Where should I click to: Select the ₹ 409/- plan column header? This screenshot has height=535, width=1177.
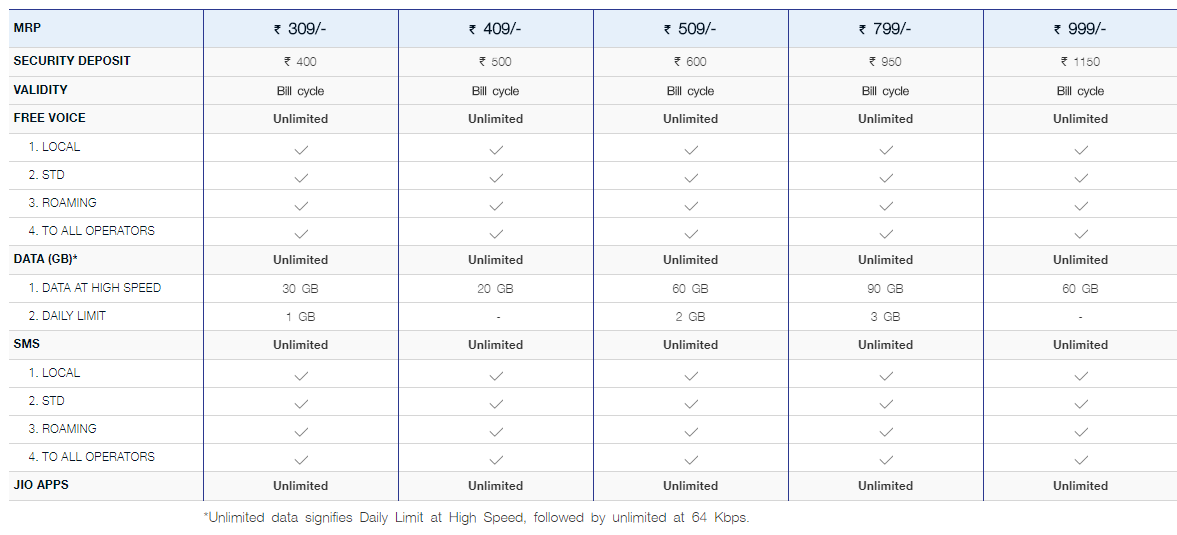pyautogui.click(x=495, y=29)
